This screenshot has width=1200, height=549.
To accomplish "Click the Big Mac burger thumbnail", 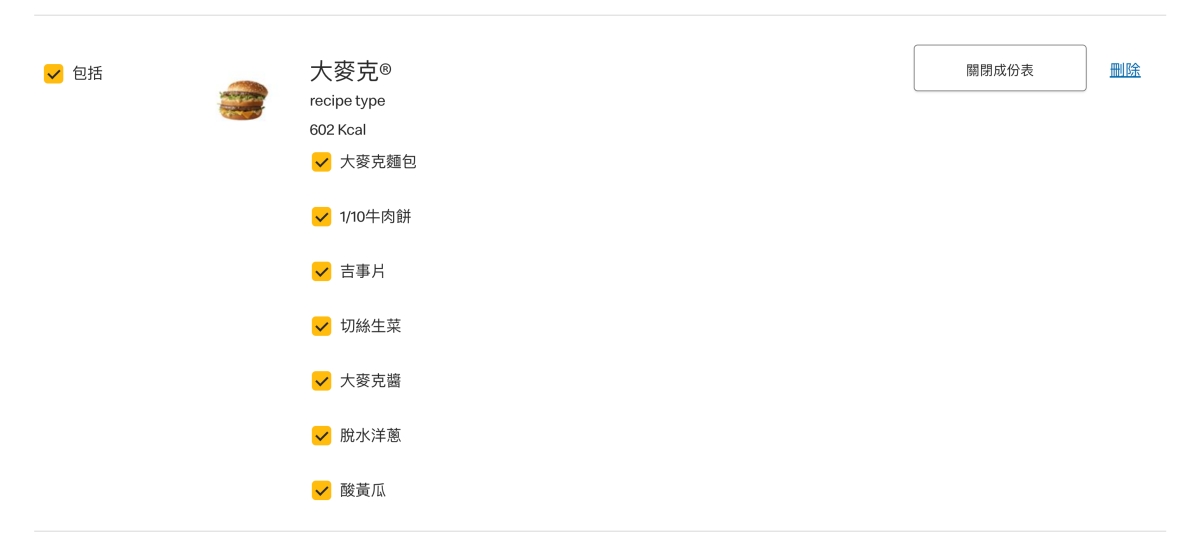I will coord(243,100).
